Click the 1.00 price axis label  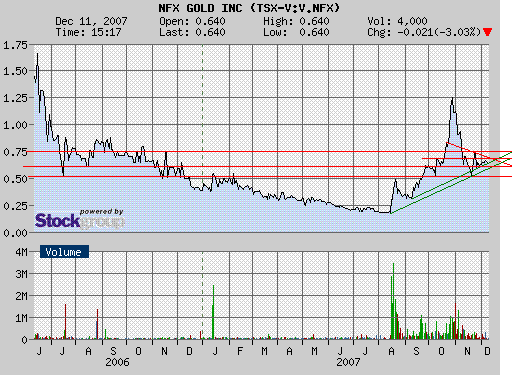[15, 125]
